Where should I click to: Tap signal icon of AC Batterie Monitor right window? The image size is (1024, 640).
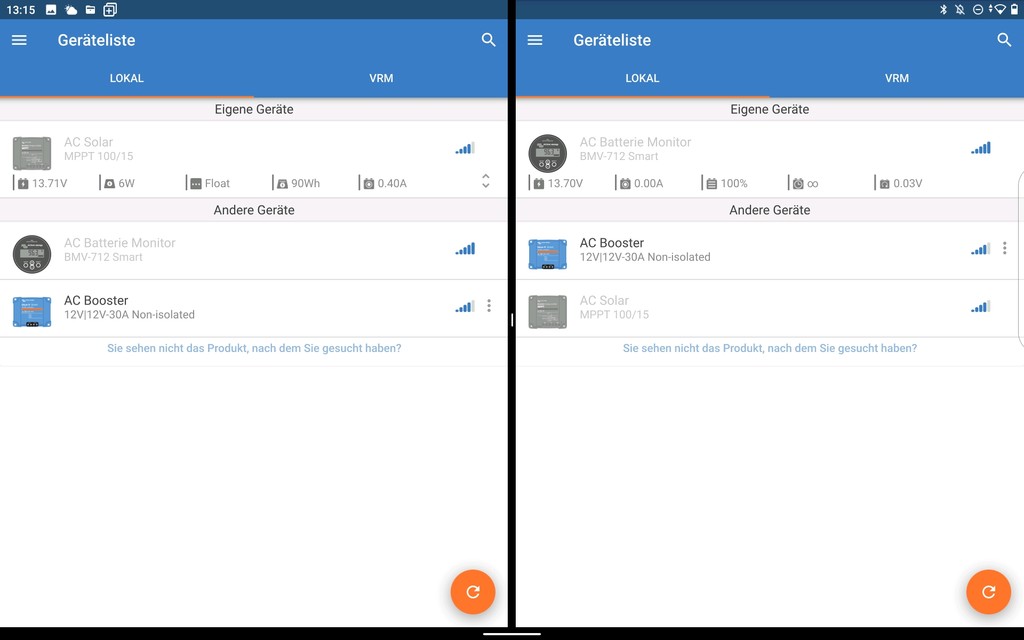point(981,148)
